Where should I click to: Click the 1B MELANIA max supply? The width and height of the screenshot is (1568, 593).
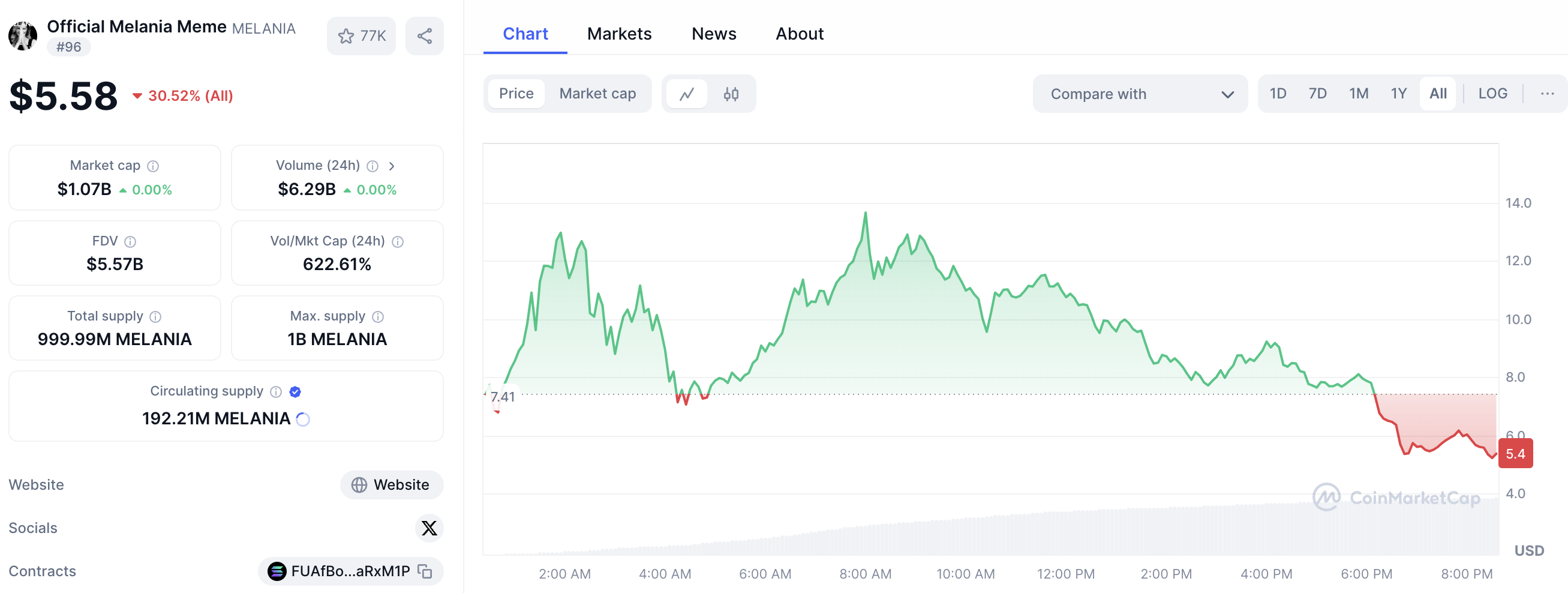click(337, 339)
